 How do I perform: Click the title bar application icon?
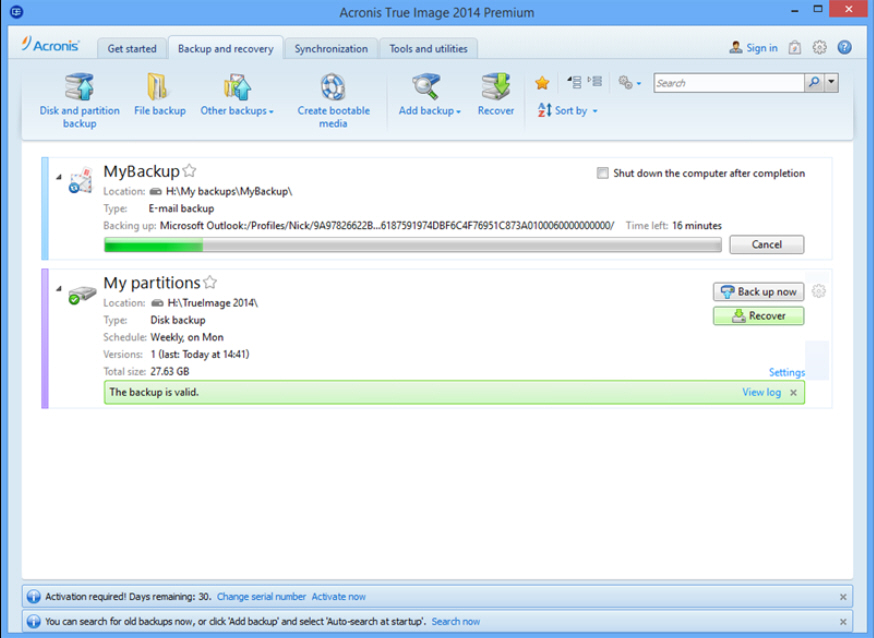[x=16, y=11]
